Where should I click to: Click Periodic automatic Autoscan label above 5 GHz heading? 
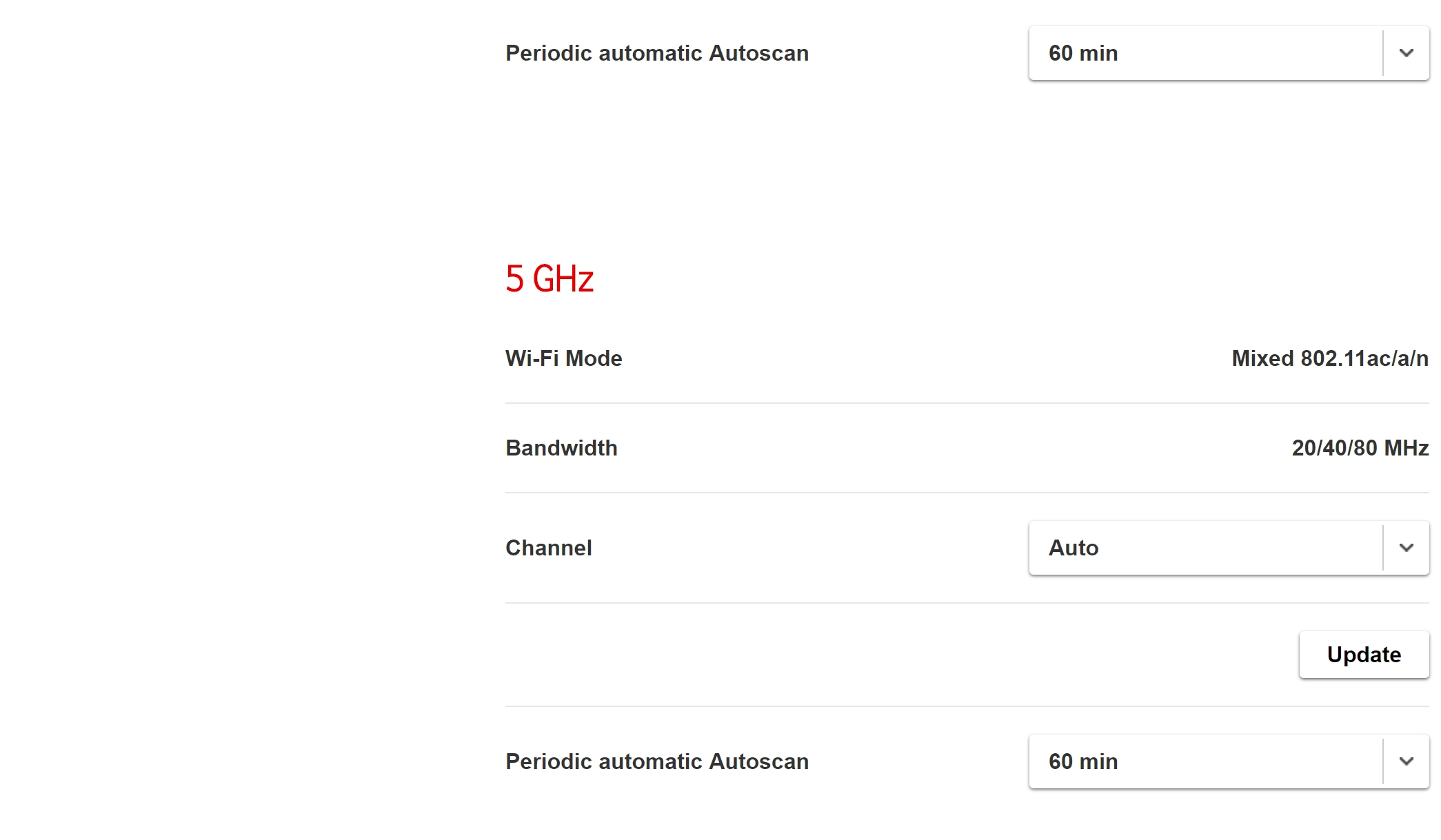point(656,53)
